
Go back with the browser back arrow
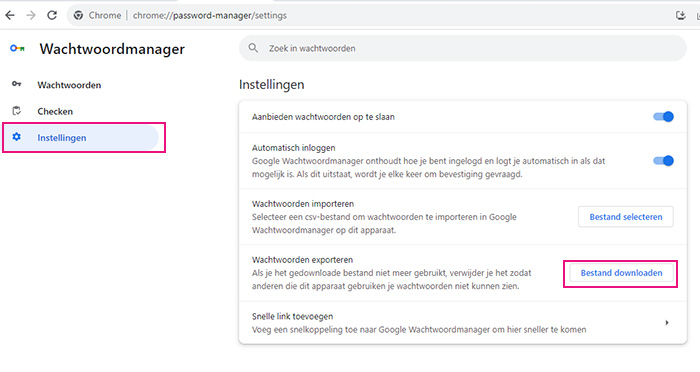click(x=10, y=15)
